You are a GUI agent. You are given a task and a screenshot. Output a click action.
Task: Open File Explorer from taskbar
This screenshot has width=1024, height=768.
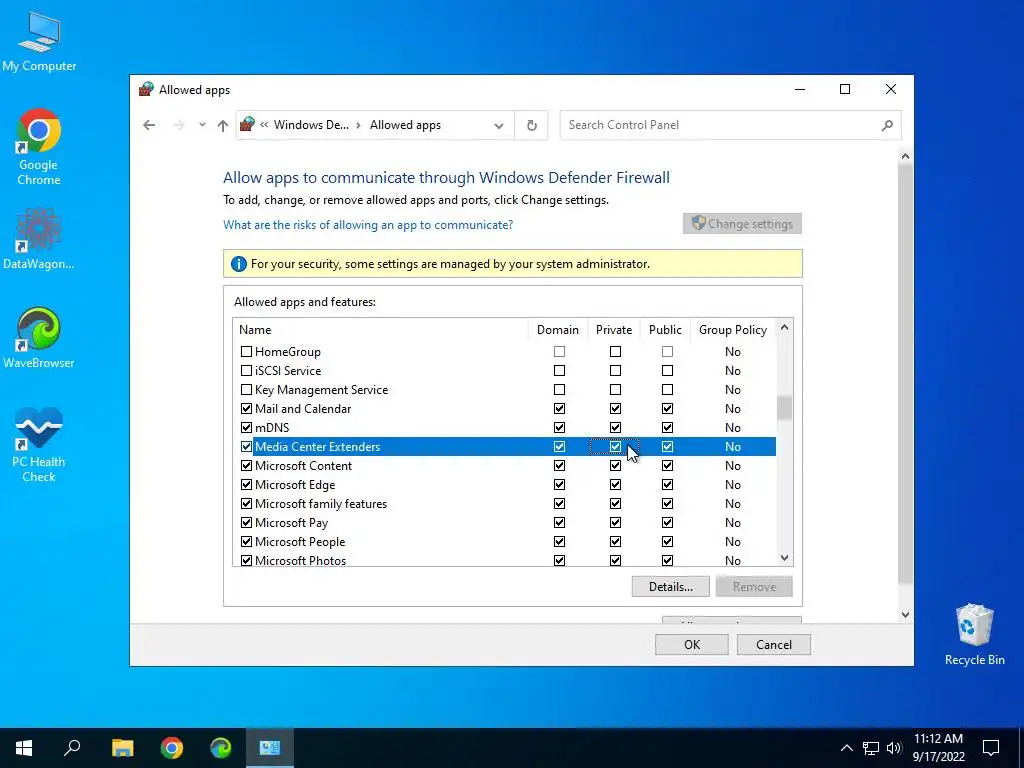(122, 748)
